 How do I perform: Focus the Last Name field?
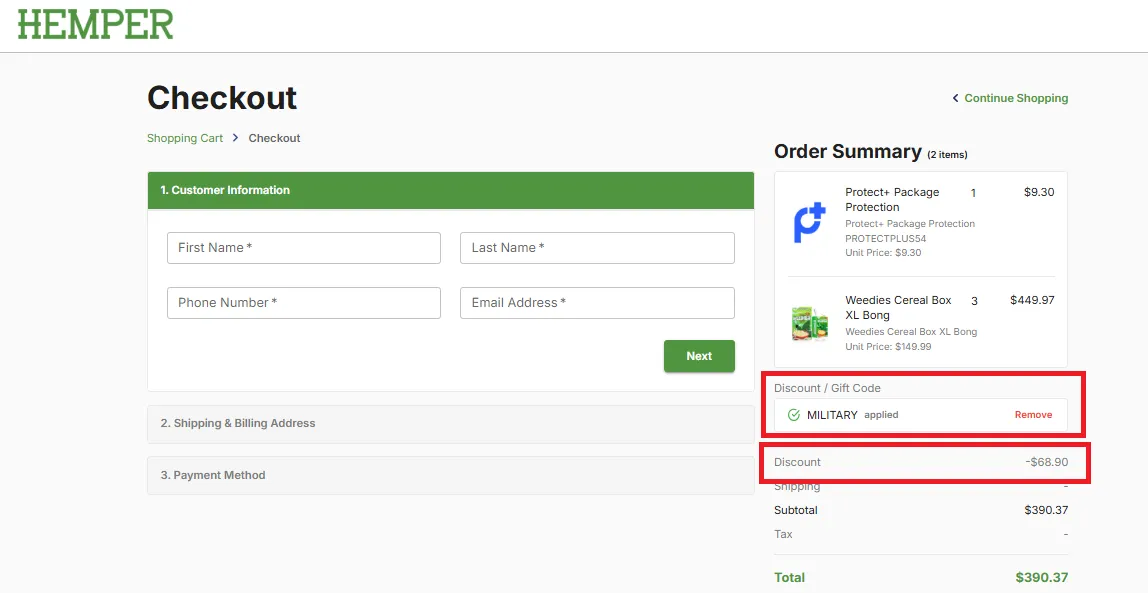[597, 248]
